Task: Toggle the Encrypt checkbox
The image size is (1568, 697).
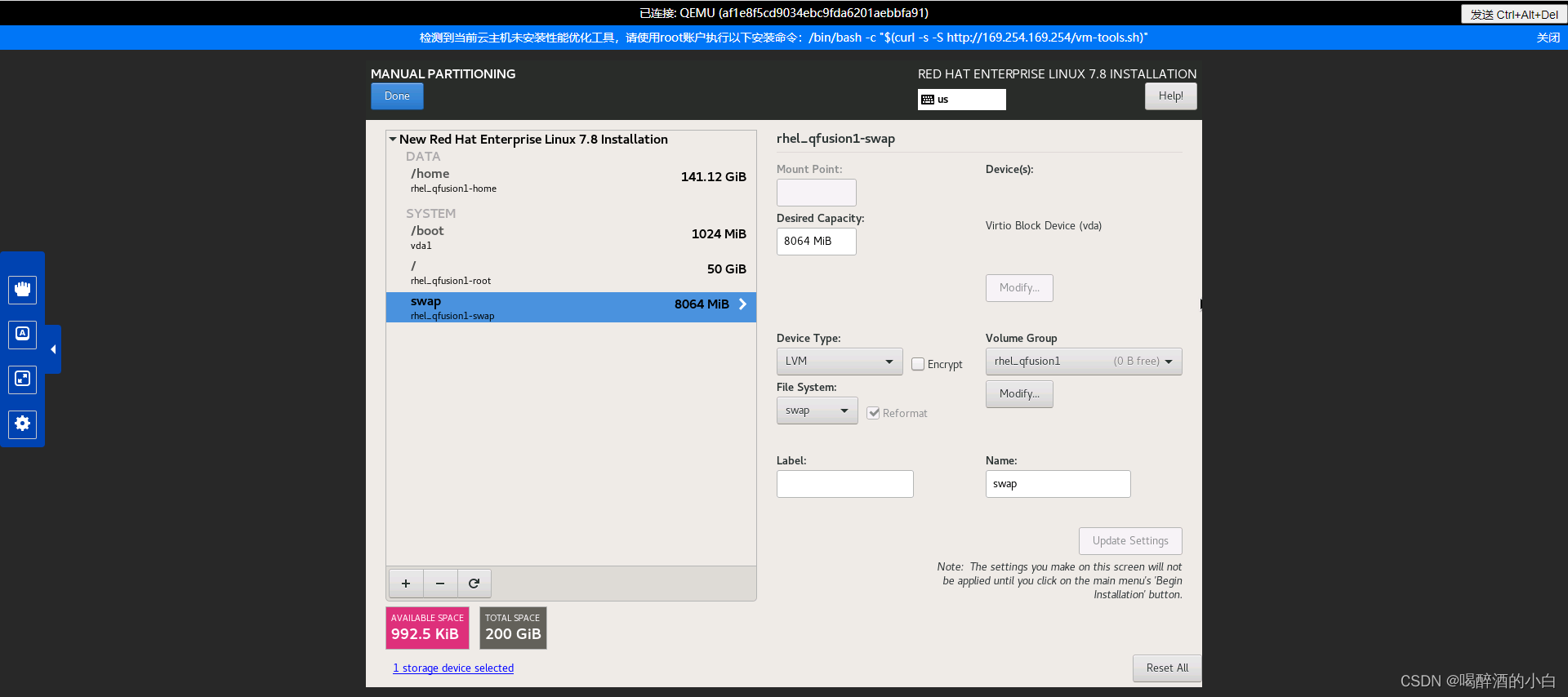Action: pyautogui.click(x=918, y=364)
